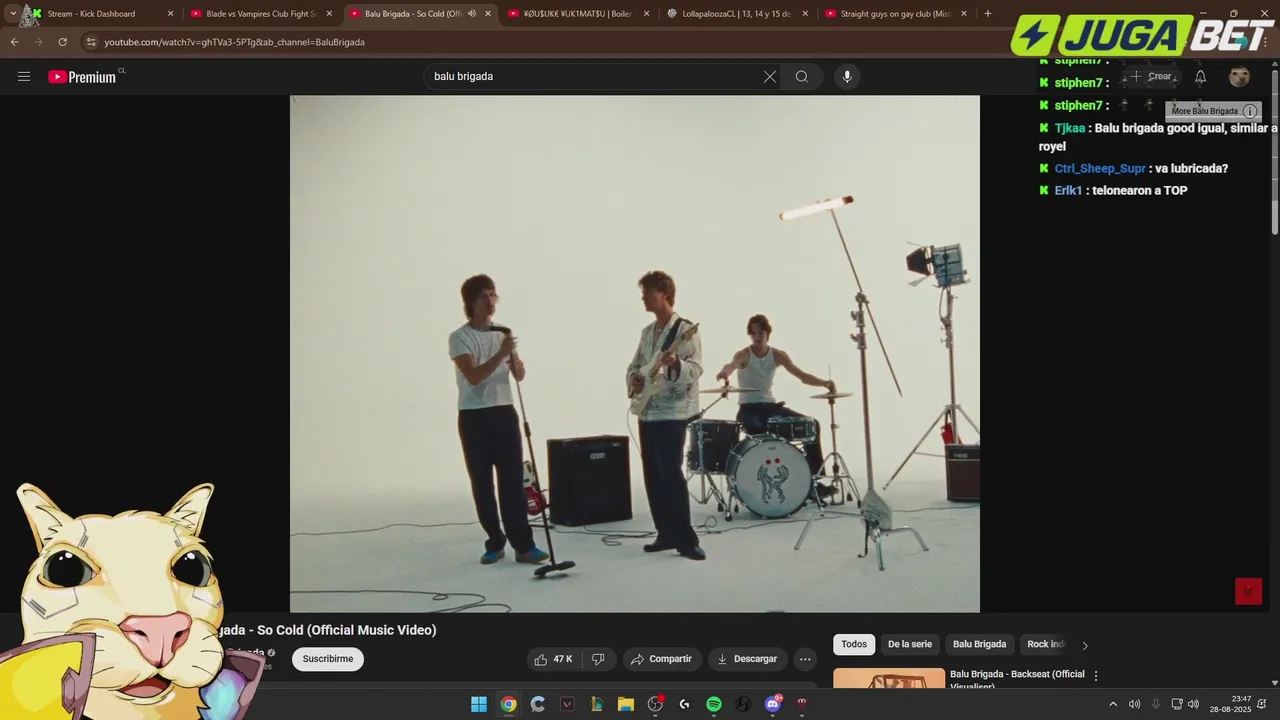Select the Todos filter chip
Screen dimensions: 1280x720
pyautogui.click(x=854, y=644)
